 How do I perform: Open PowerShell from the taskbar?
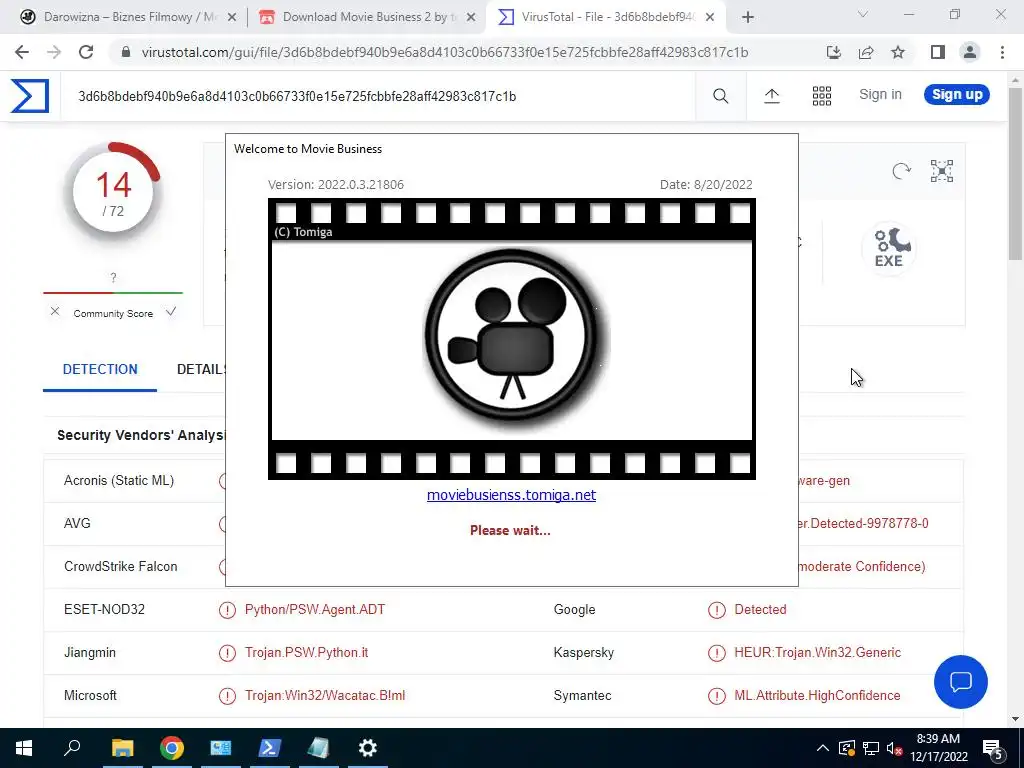tap(270, 748)
